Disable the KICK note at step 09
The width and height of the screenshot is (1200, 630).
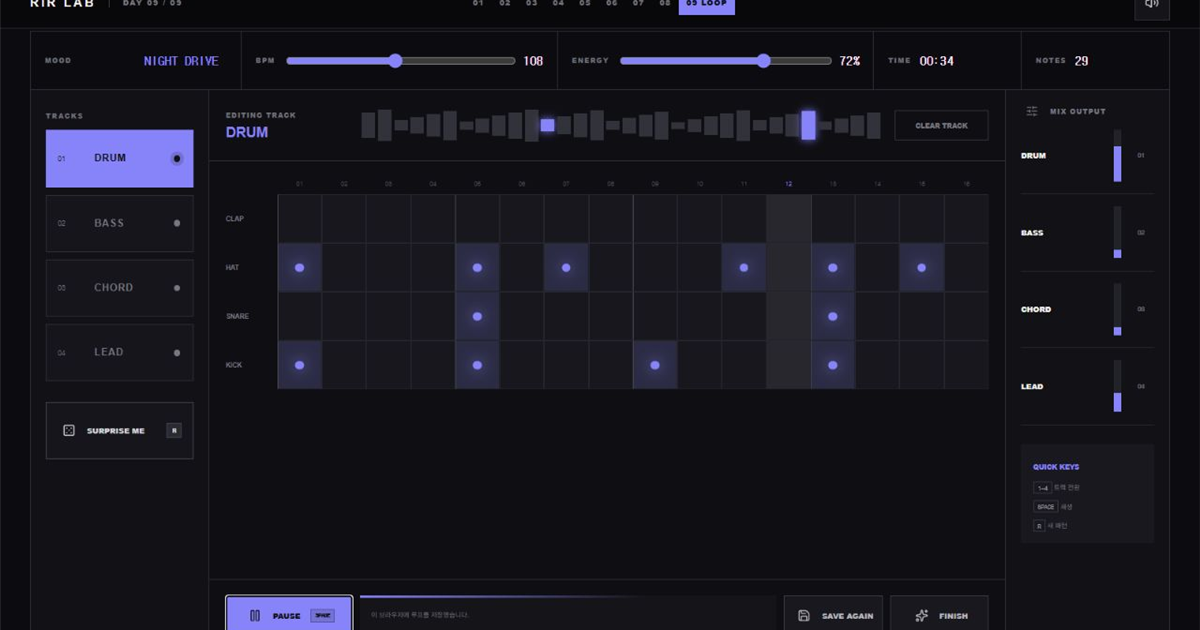point(655,365)
